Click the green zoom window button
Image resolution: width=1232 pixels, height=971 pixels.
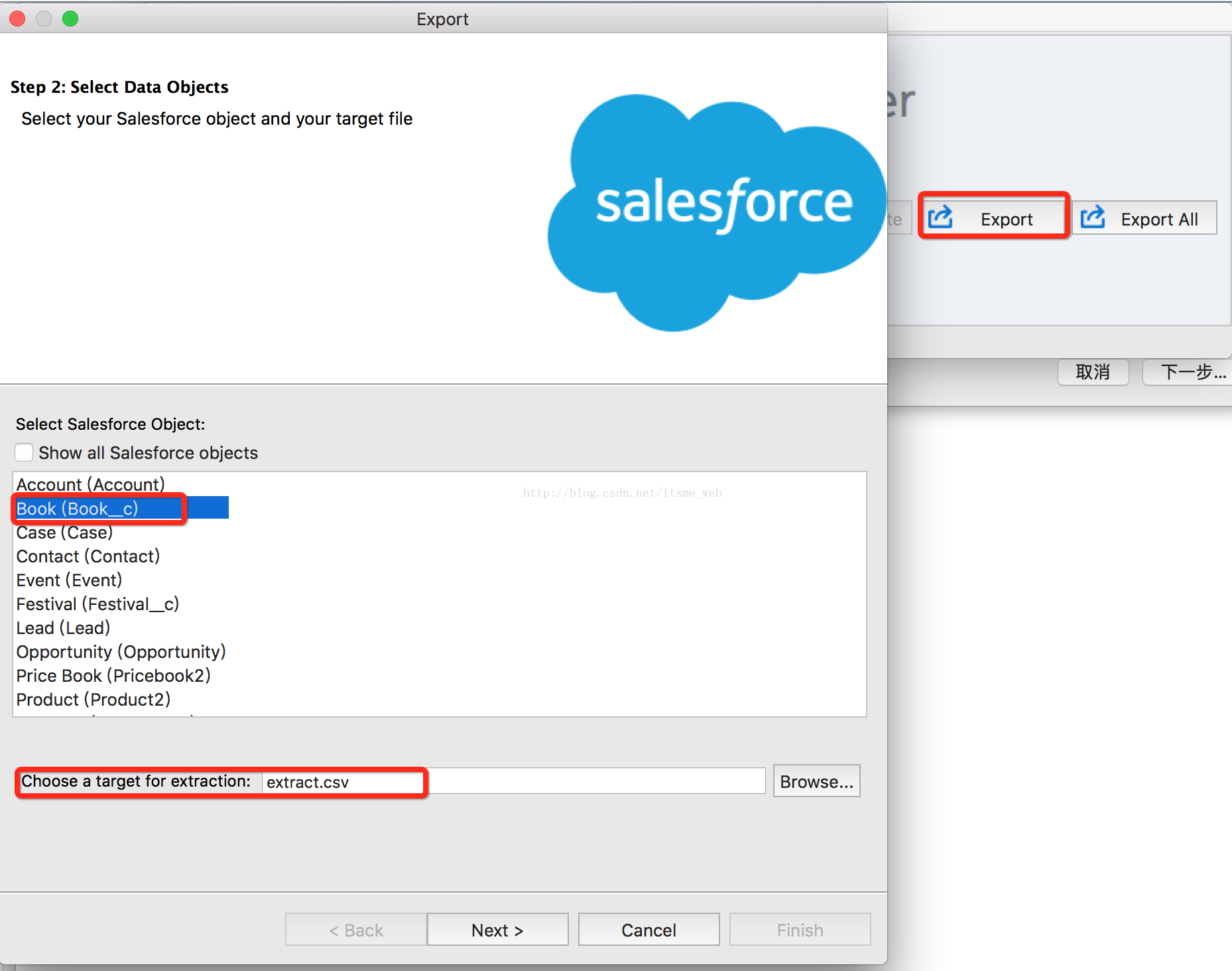(x=70, y=19)
